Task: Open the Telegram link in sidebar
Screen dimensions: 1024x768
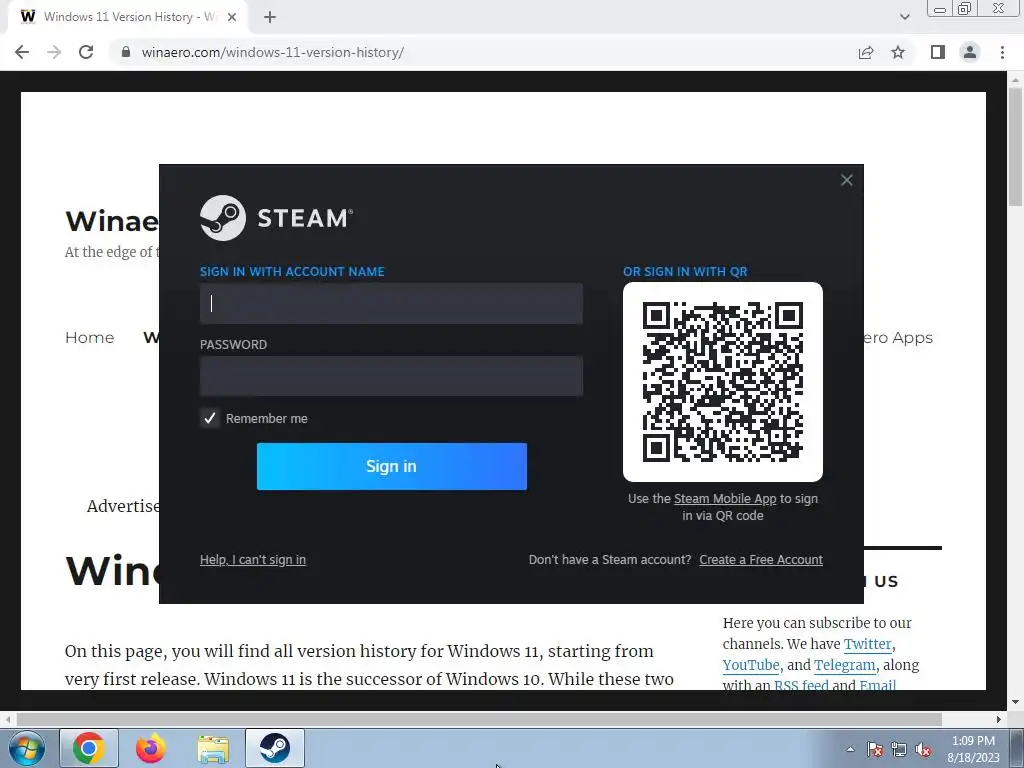Action: [844, 665]
